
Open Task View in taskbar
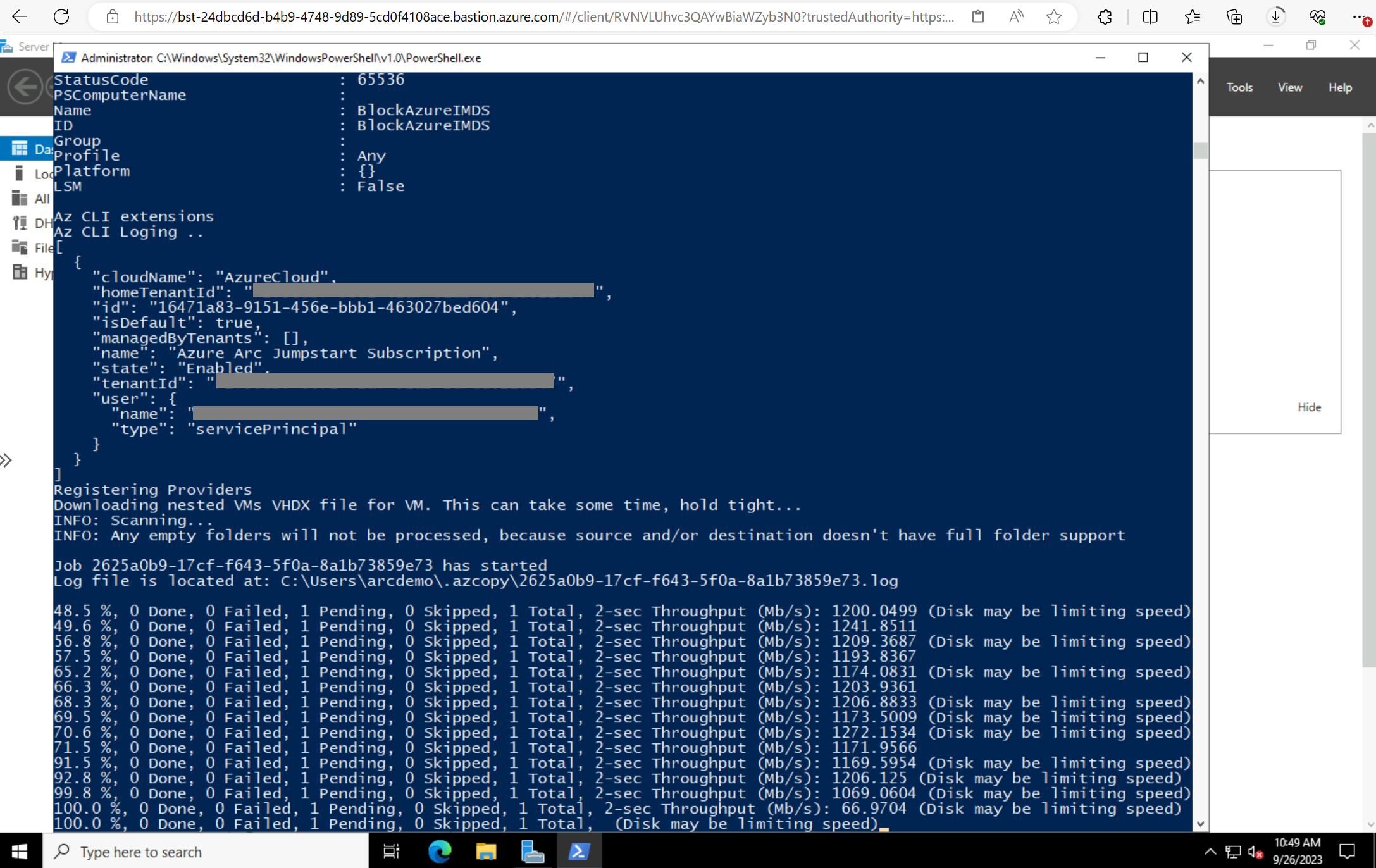392,851
